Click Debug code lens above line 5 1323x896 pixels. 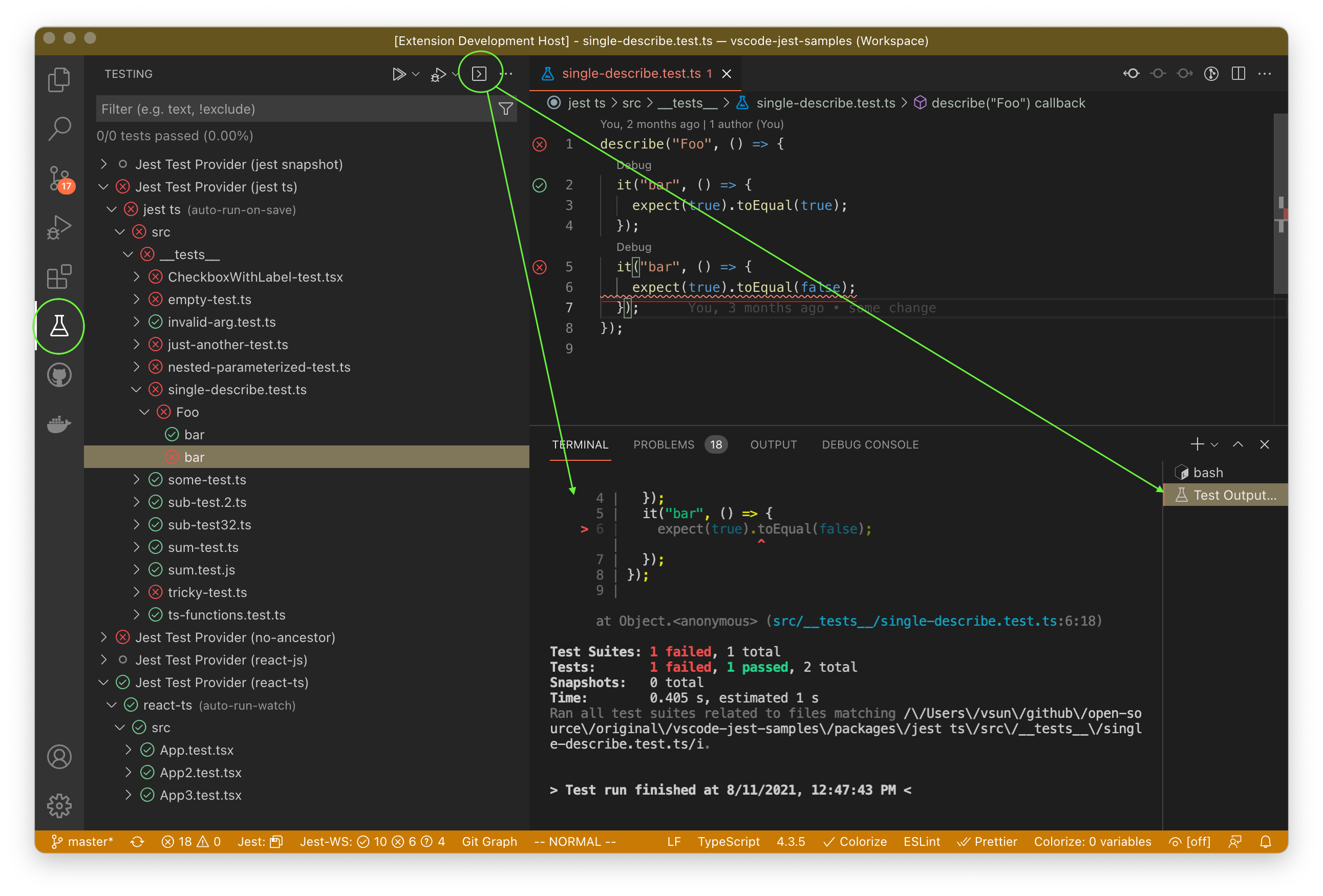click(x=633, y=247)
